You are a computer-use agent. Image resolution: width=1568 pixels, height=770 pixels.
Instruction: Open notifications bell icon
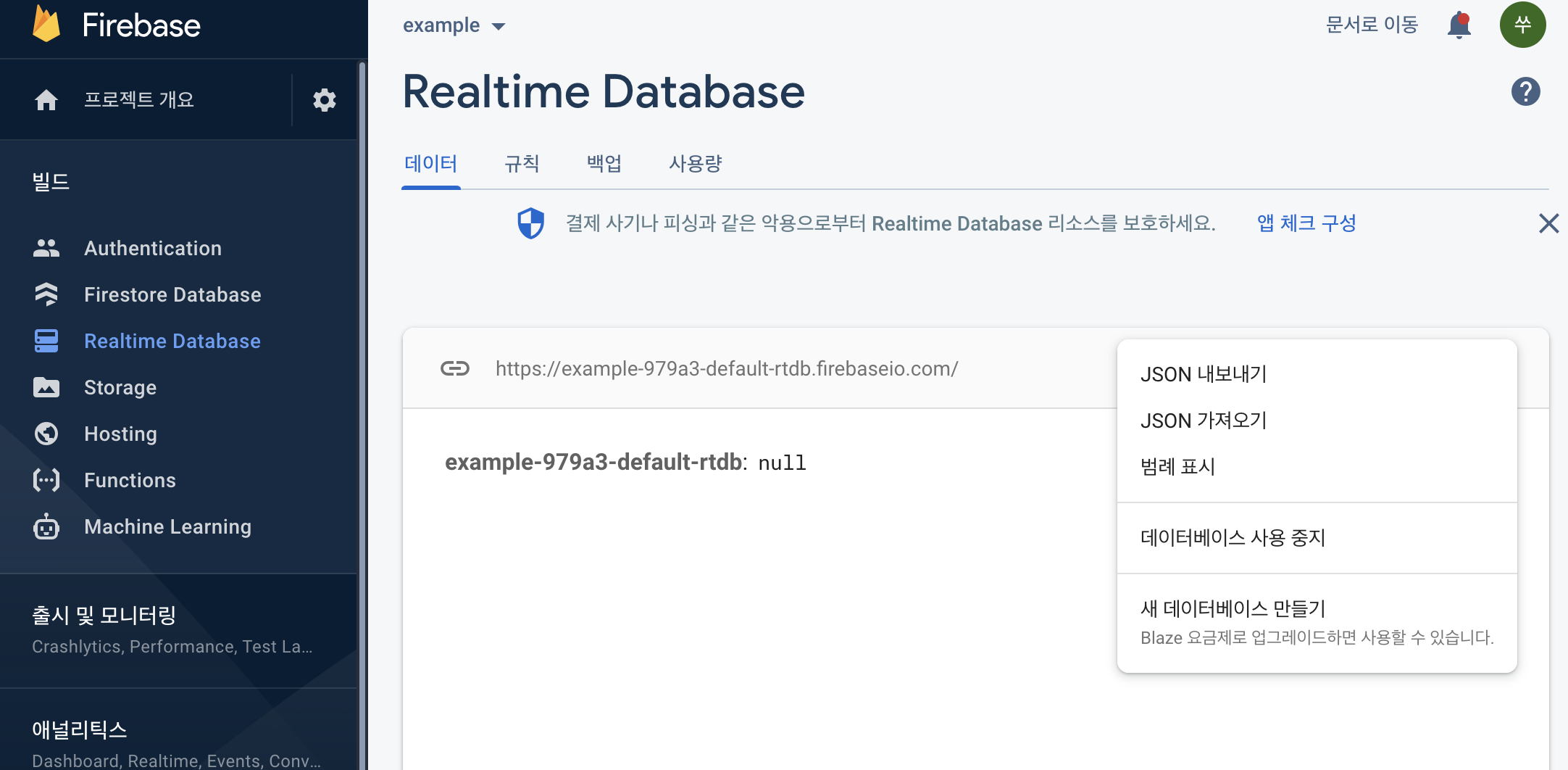[1459, 25]
